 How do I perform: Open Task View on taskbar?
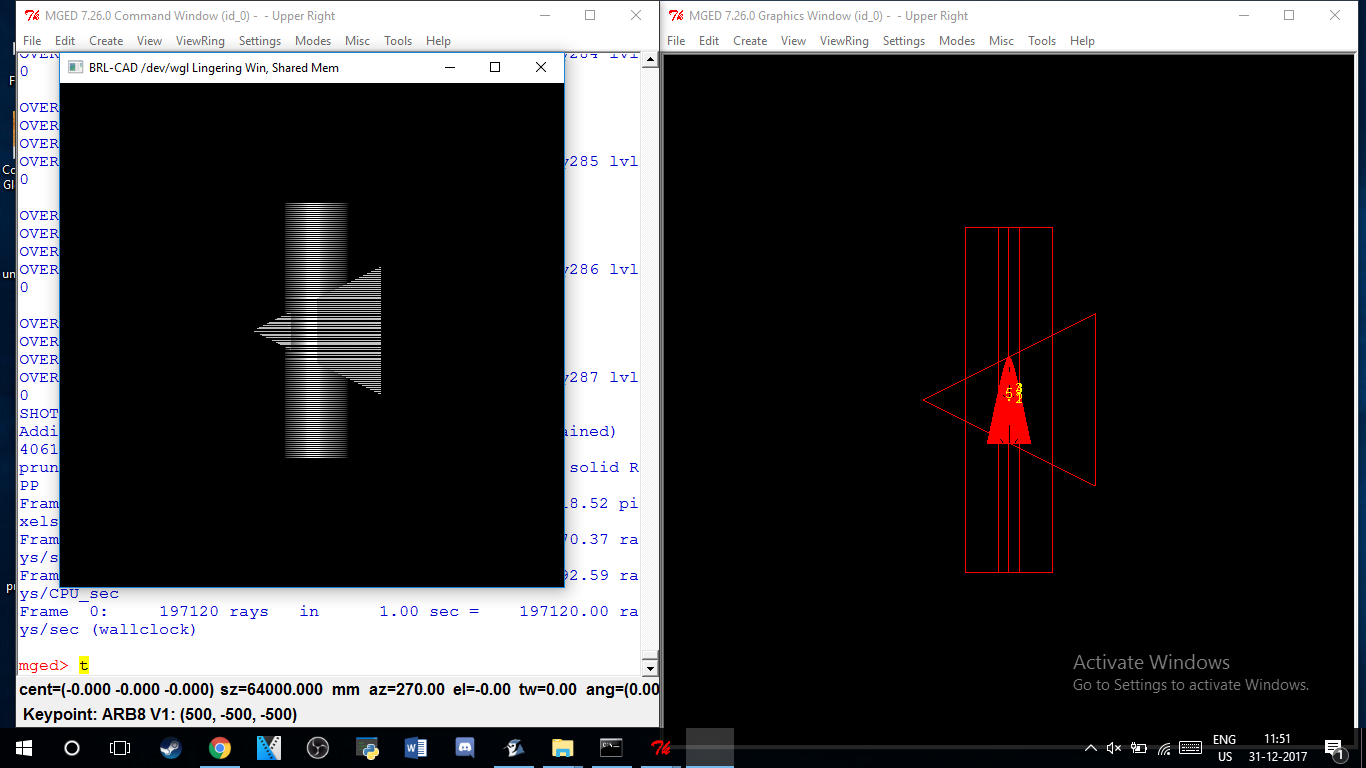[x=120, y=747]
